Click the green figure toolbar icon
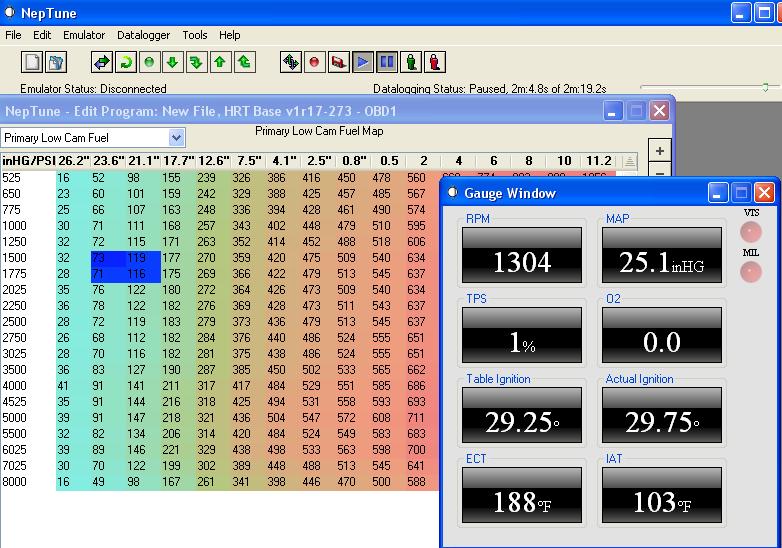This screenshot has height=548, width=782. point(410,62)
